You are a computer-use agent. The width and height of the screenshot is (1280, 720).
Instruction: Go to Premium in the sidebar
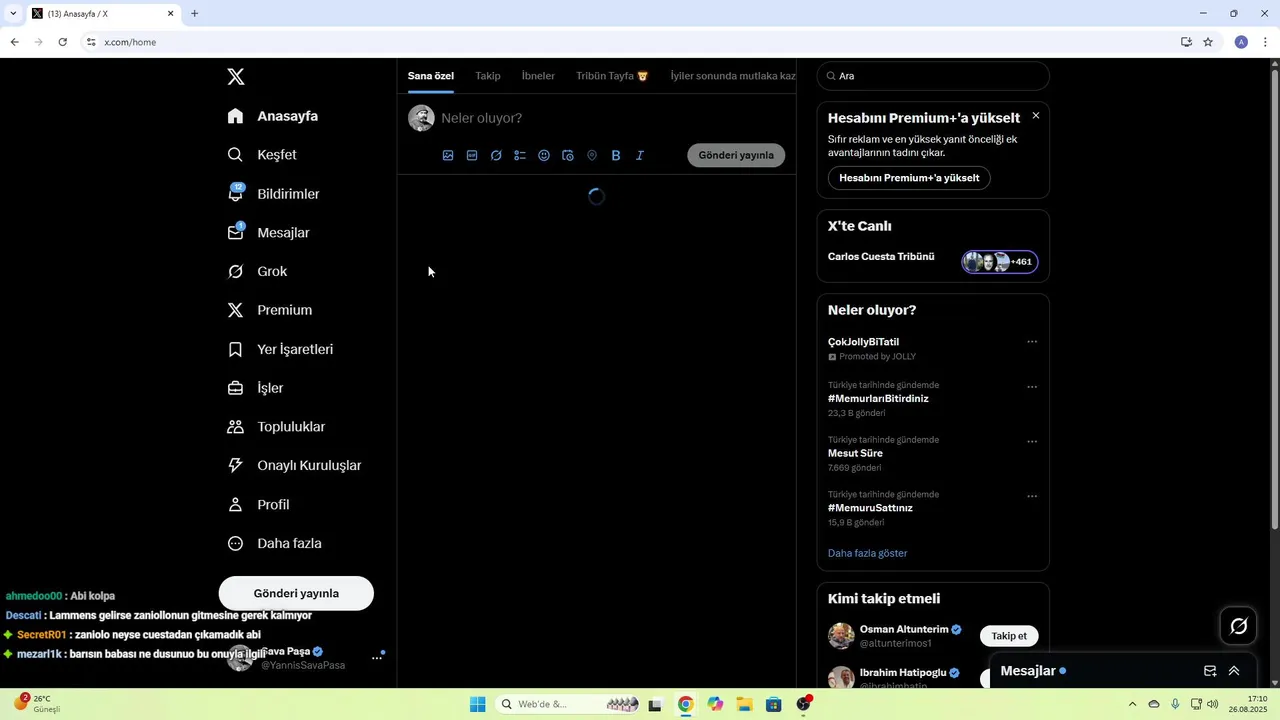click(270, 311)
